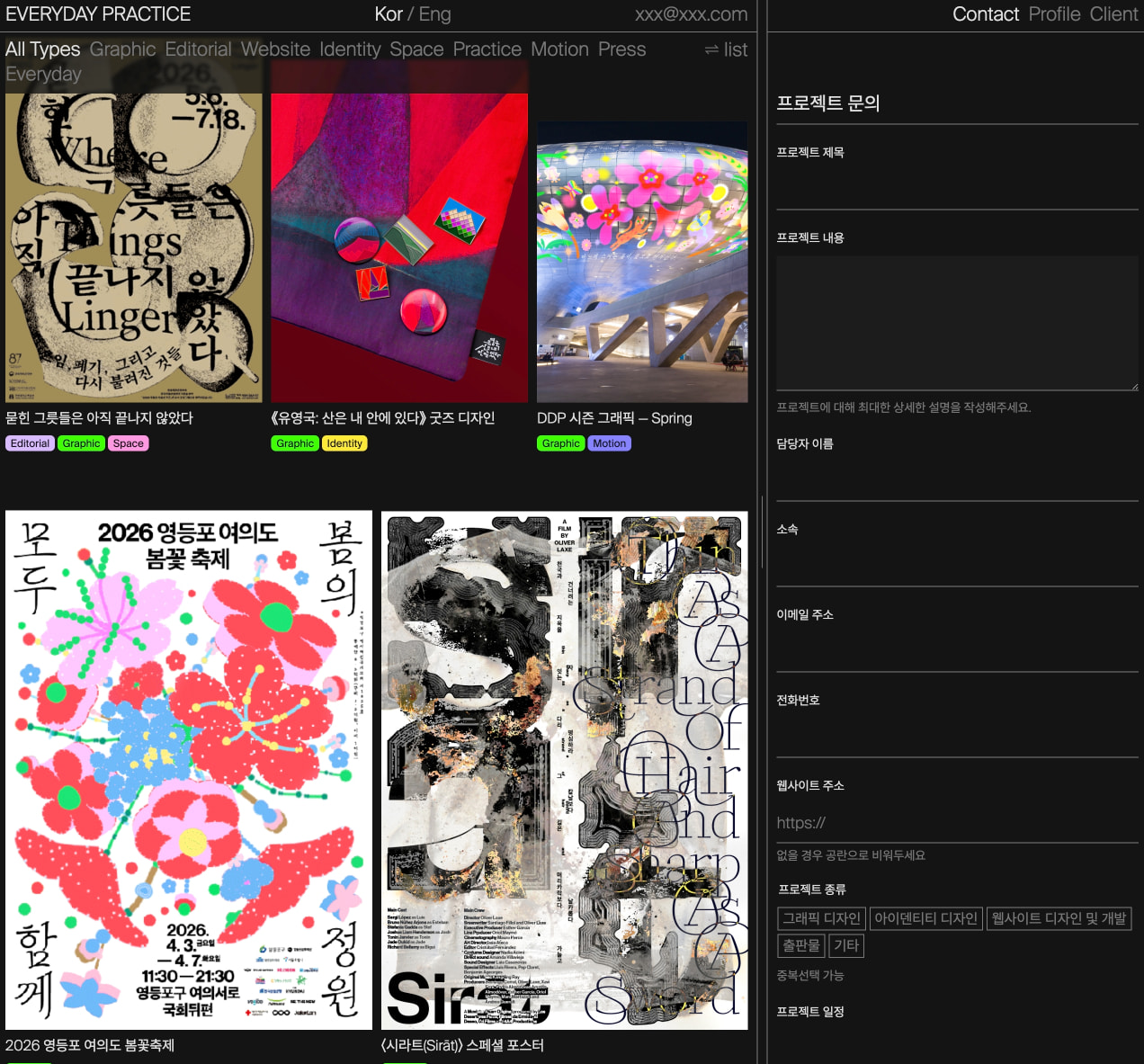
Task: Select the 기타 project type option
Action: point(846,945)
